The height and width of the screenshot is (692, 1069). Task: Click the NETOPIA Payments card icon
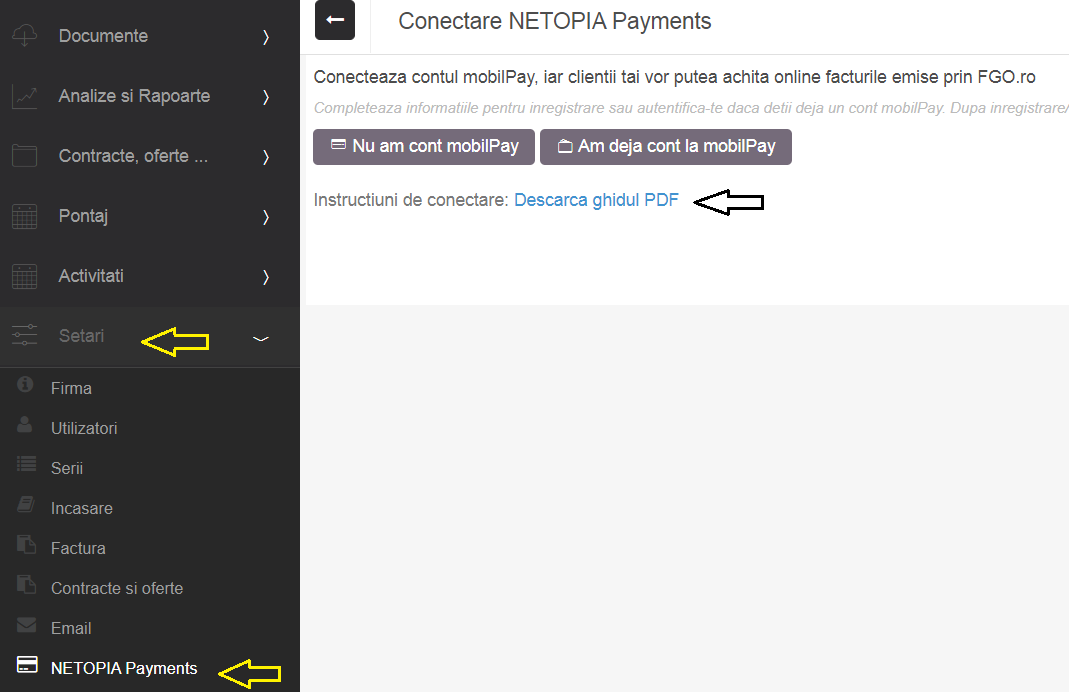27,664
